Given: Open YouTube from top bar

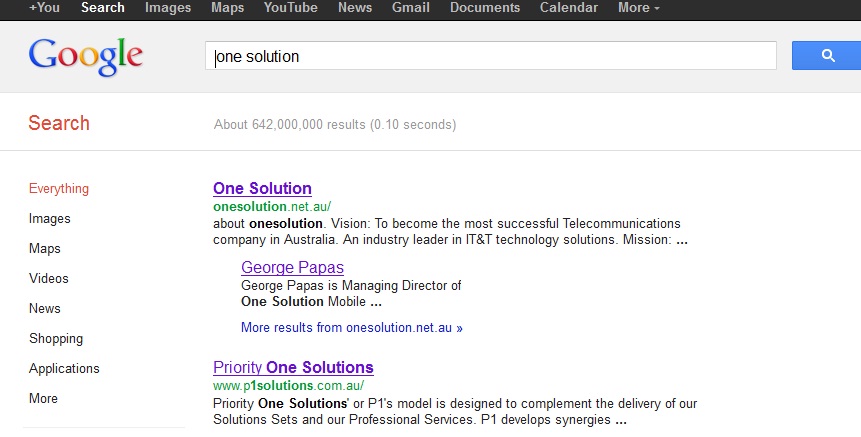Looking at the screenshot, I should (290, 8).
